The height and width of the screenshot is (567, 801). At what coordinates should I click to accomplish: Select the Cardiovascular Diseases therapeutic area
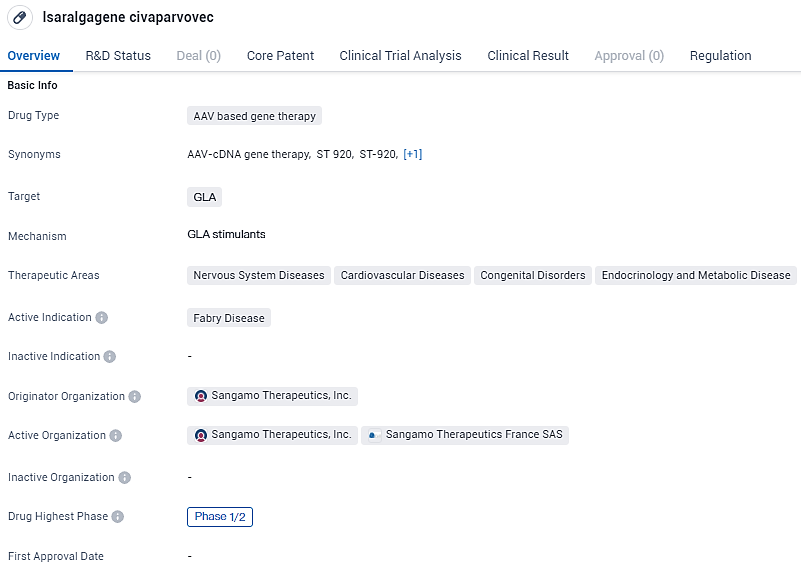point(402,275)
